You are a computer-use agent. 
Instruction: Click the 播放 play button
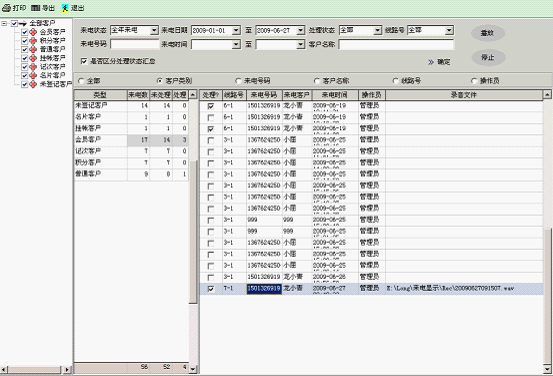point(488,33)
